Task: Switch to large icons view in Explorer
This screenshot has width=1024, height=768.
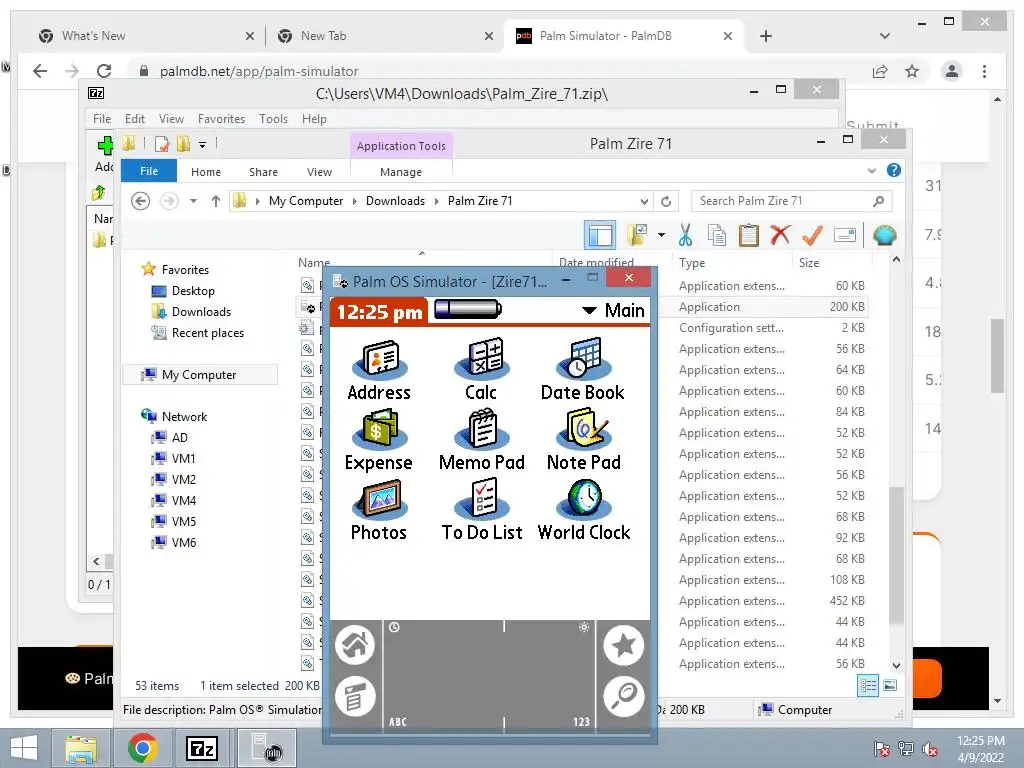Action: pyautogui.click(x=890, y=685)
